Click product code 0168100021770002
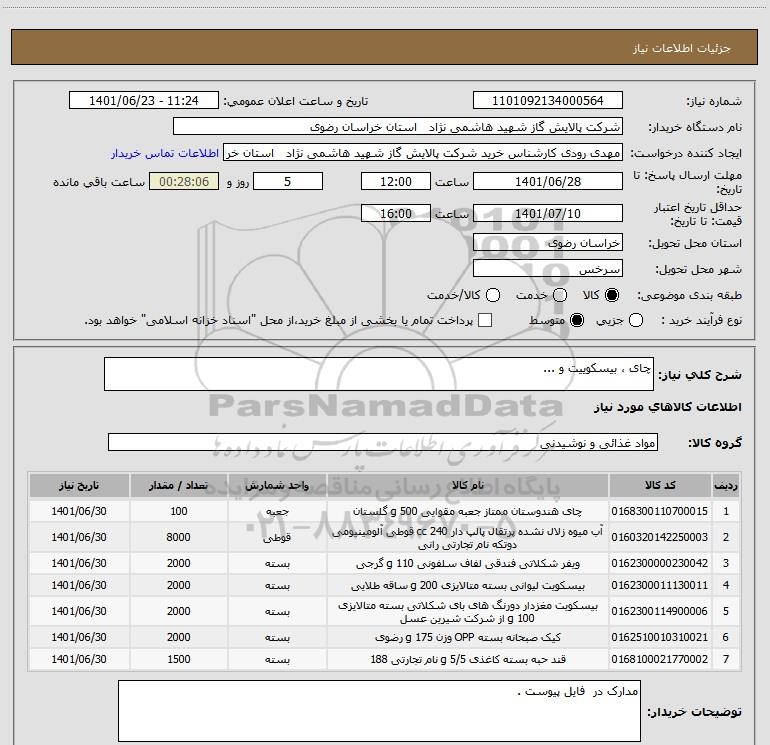770x745 pixels. [x=660, y=660]
